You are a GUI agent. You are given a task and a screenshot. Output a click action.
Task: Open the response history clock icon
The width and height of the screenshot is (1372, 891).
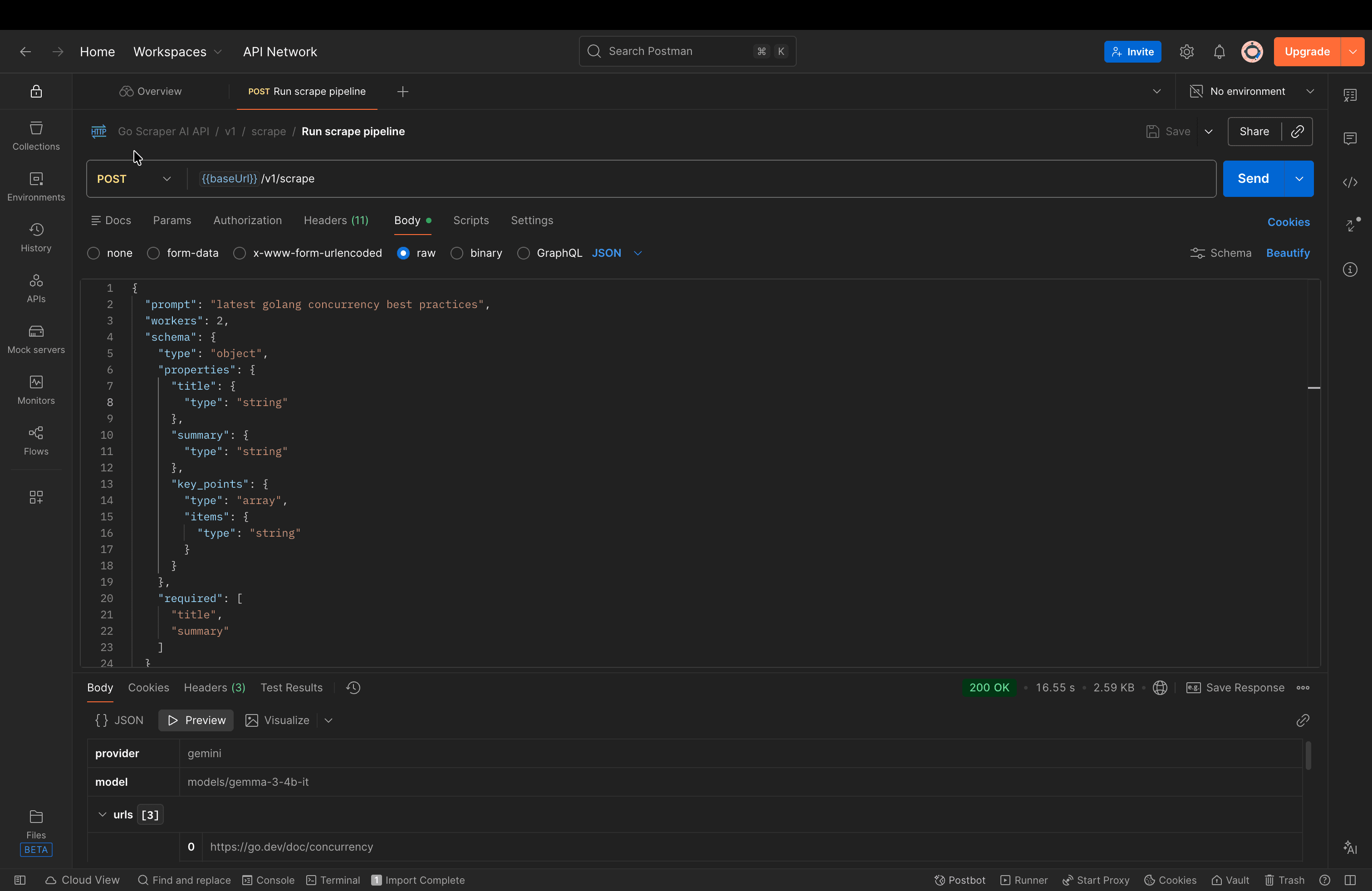[x=353, y=688]
